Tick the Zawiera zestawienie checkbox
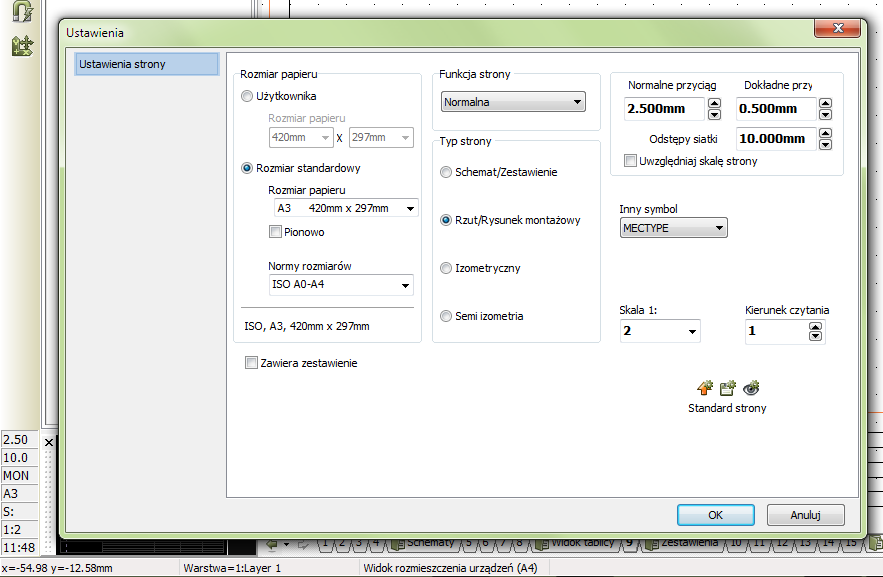The image size is (883, 577). [251, 363]
